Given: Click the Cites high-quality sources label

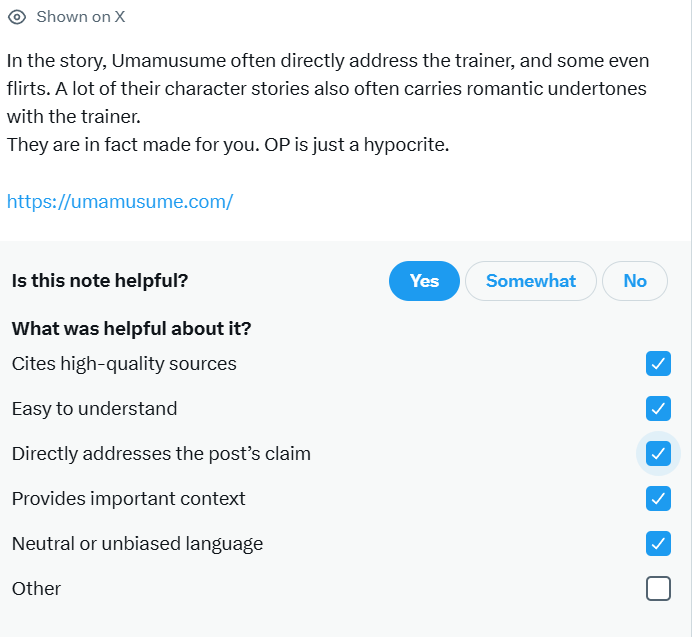Looking at the screenshot, I should [x=124, y=364].
